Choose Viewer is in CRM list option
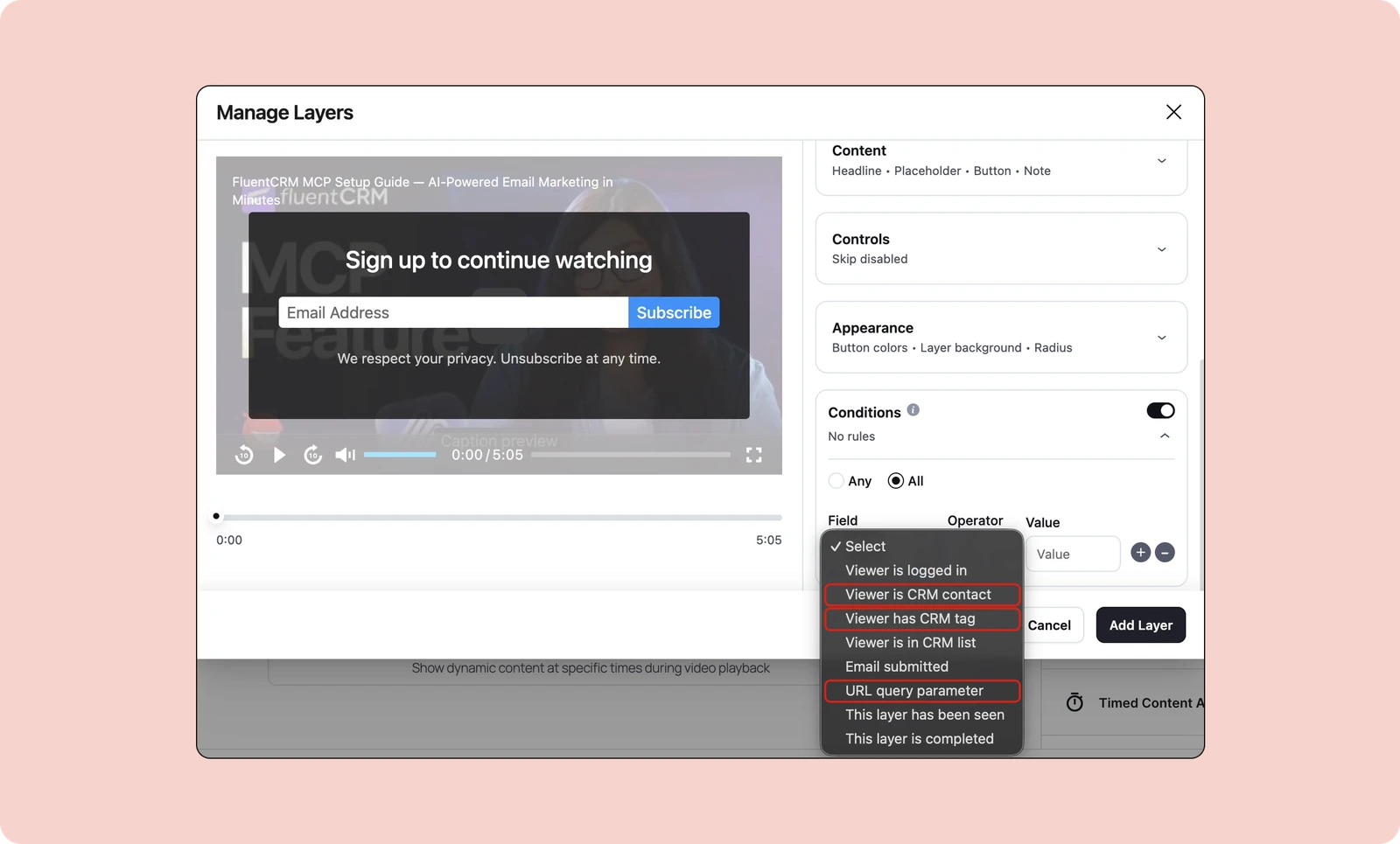 click(921, 643)
